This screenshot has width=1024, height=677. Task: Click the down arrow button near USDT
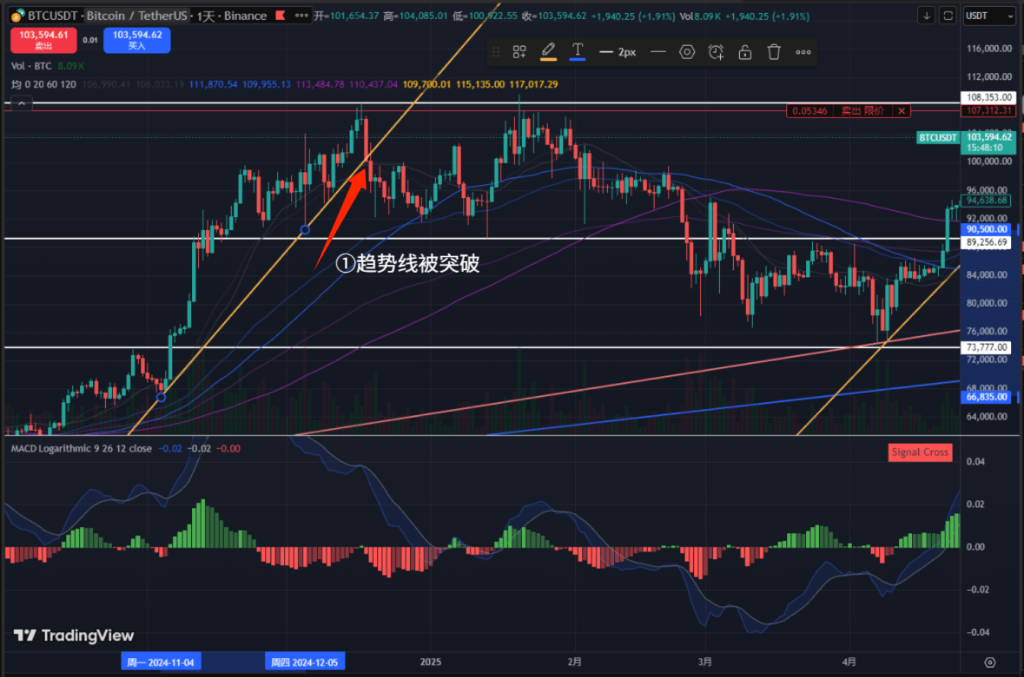point(926,16)
